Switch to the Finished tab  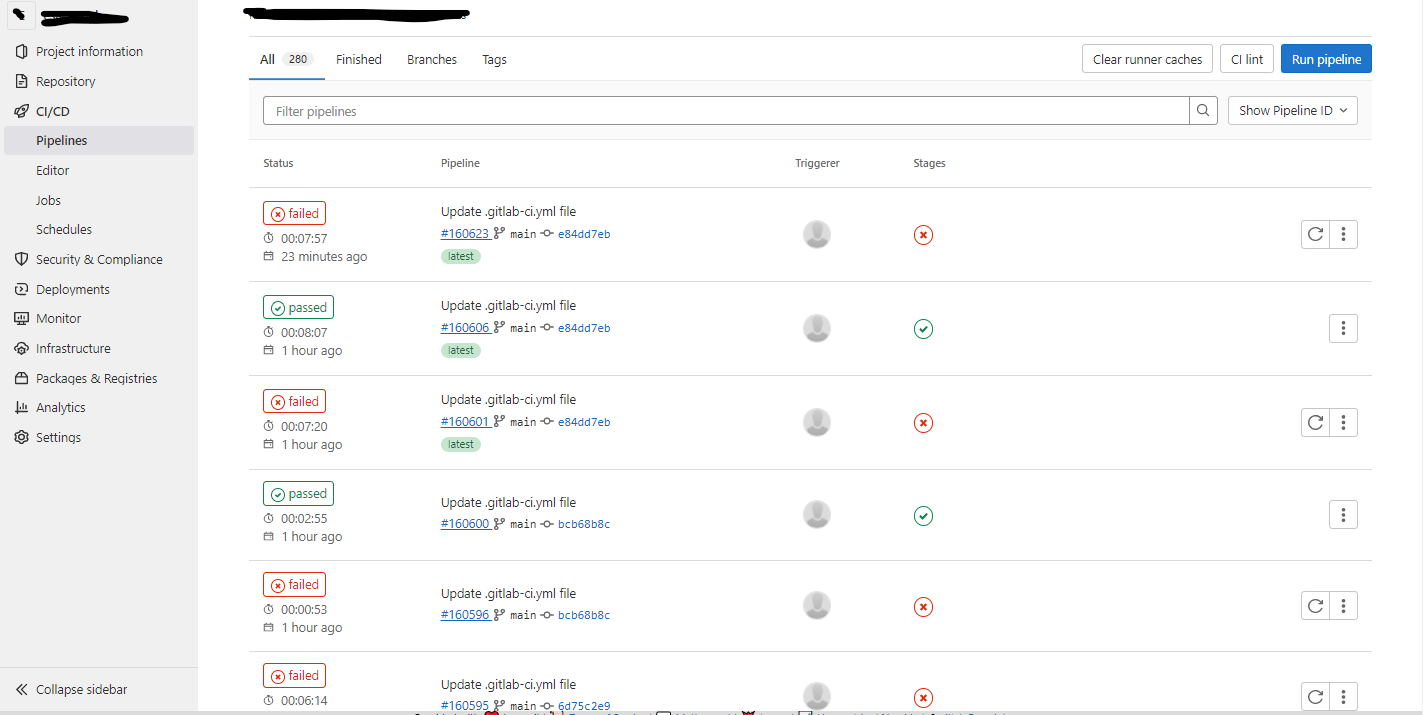point(359,59)
